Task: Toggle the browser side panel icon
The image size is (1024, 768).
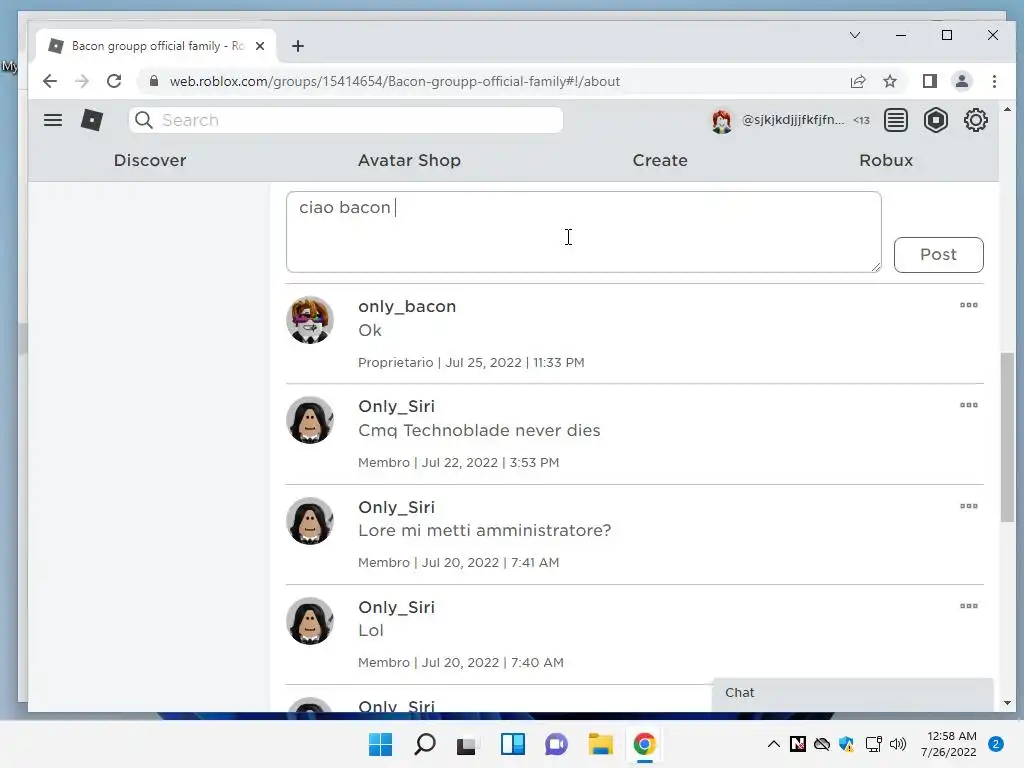Action: (929, 81)
